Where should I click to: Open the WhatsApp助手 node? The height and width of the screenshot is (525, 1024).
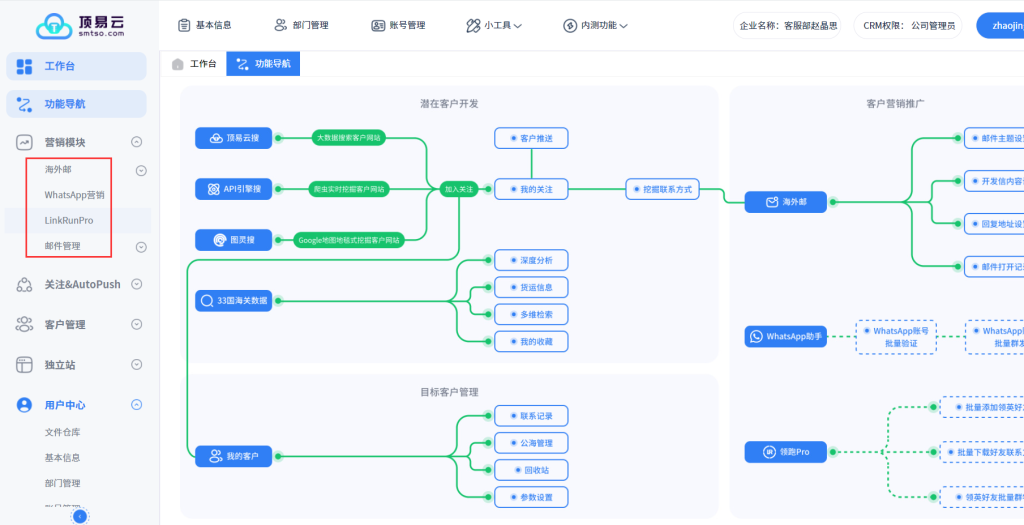[785, 337]
